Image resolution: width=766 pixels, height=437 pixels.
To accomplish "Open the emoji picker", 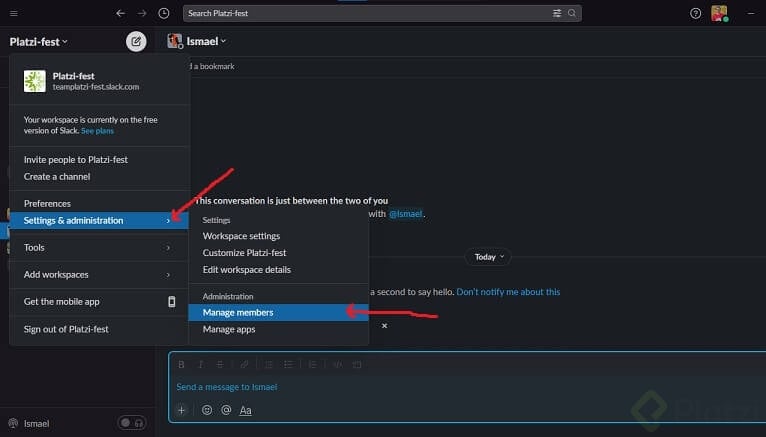I will coord(207,410).
